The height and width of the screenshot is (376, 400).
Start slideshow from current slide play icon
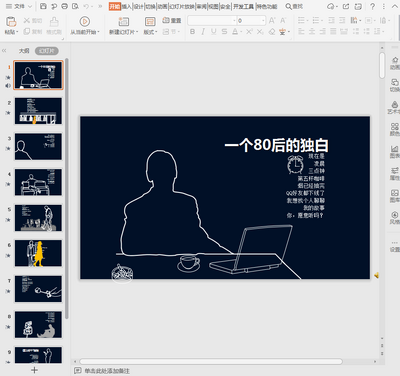[x=85, y=22]
